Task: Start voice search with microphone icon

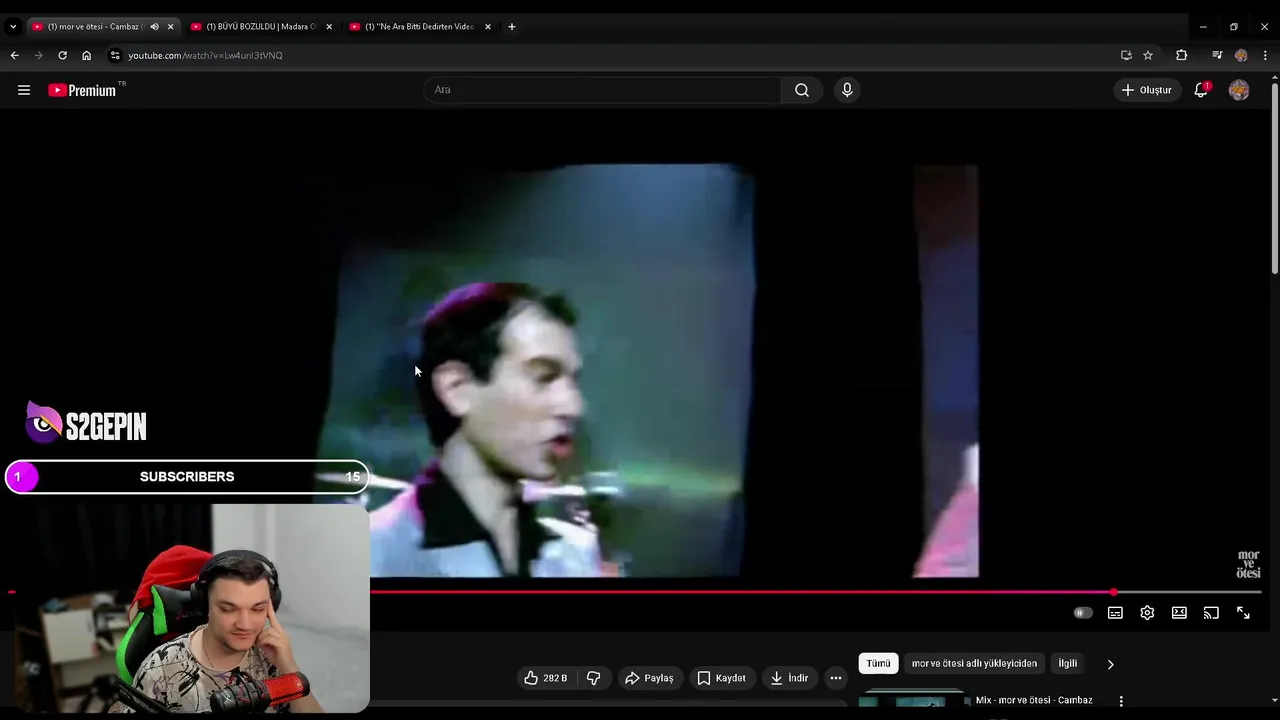Action: pos(847,90)
